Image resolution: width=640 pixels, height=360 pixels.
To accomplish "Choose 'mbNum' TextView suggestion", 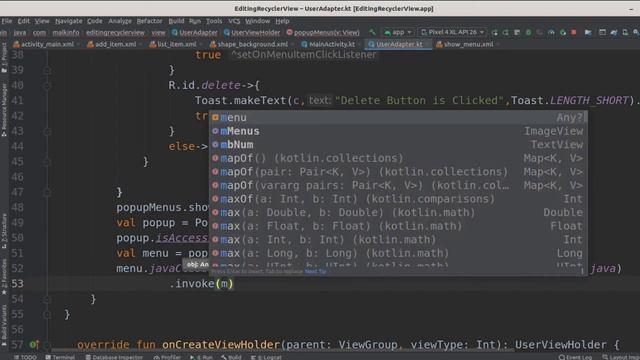I will 398,144.
